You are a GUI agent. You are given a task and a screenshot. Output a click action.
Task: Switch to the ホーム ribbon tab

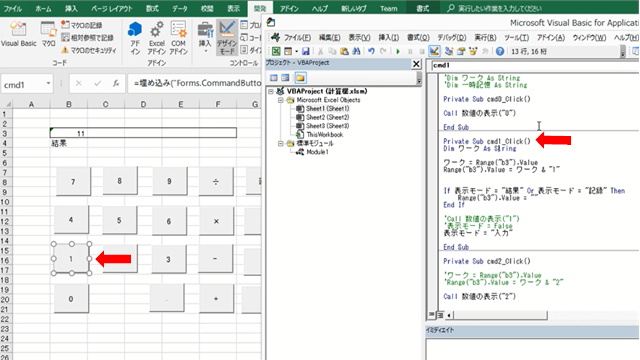click(x=43, y=8)
